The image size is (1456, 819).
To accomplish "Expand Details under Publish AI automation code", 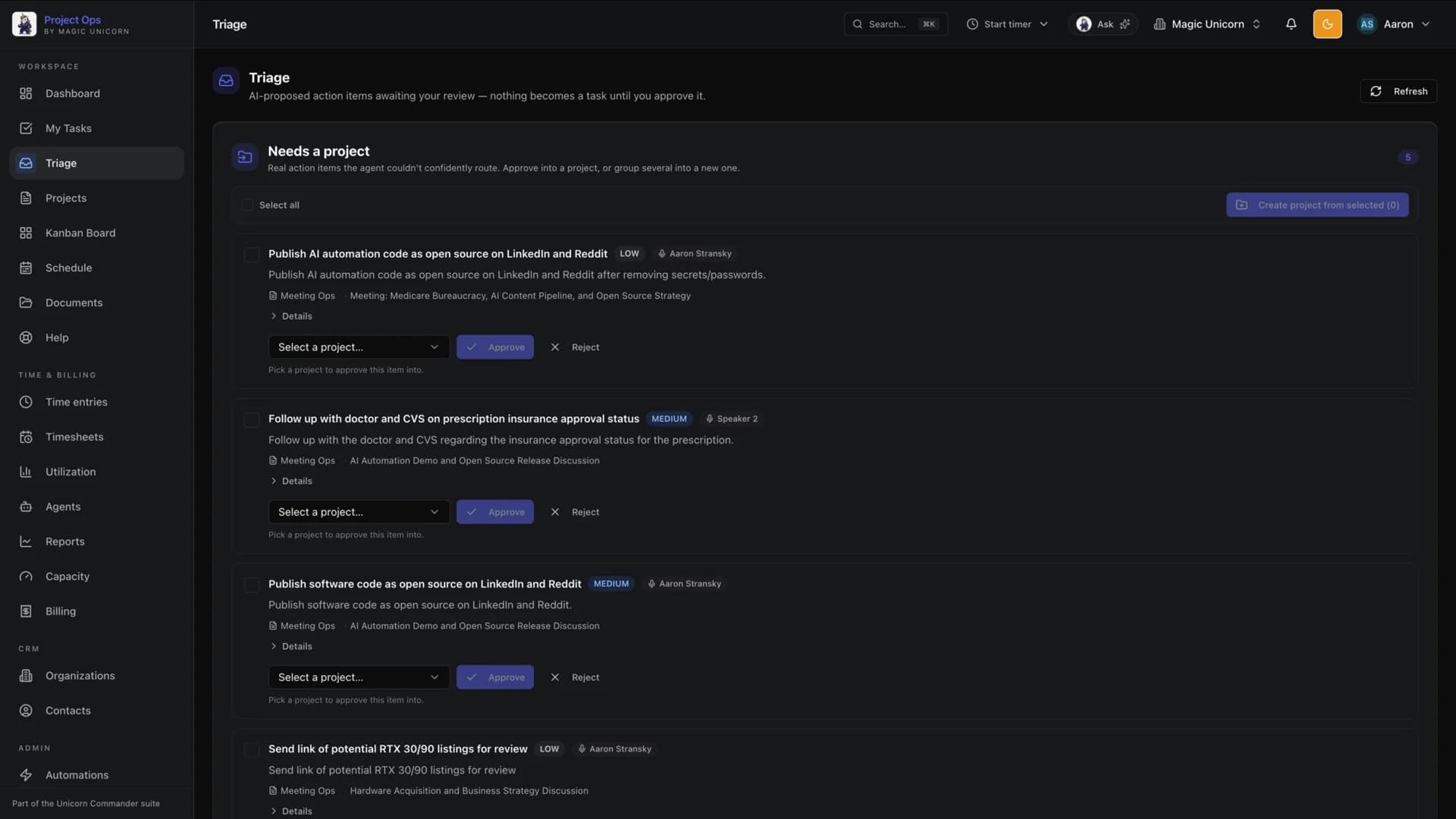I will tap(291, 316).
